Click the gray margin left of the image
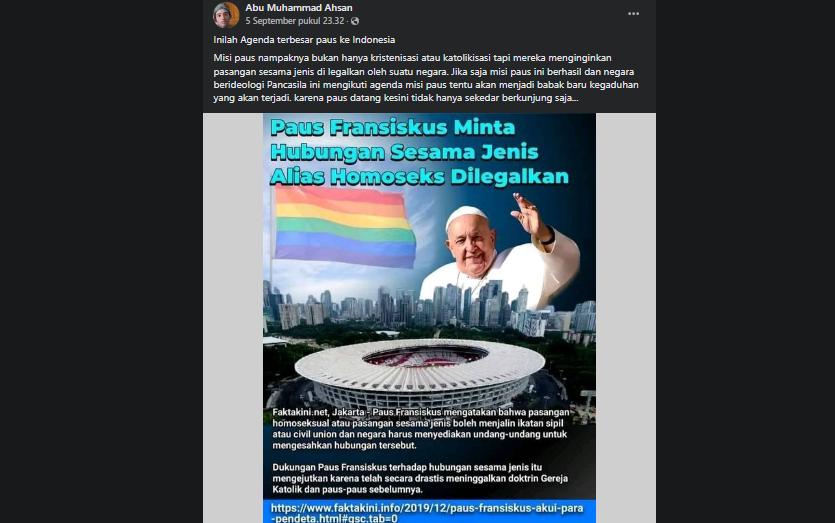The height and width of the screenshot is (523, 835). 233,318
